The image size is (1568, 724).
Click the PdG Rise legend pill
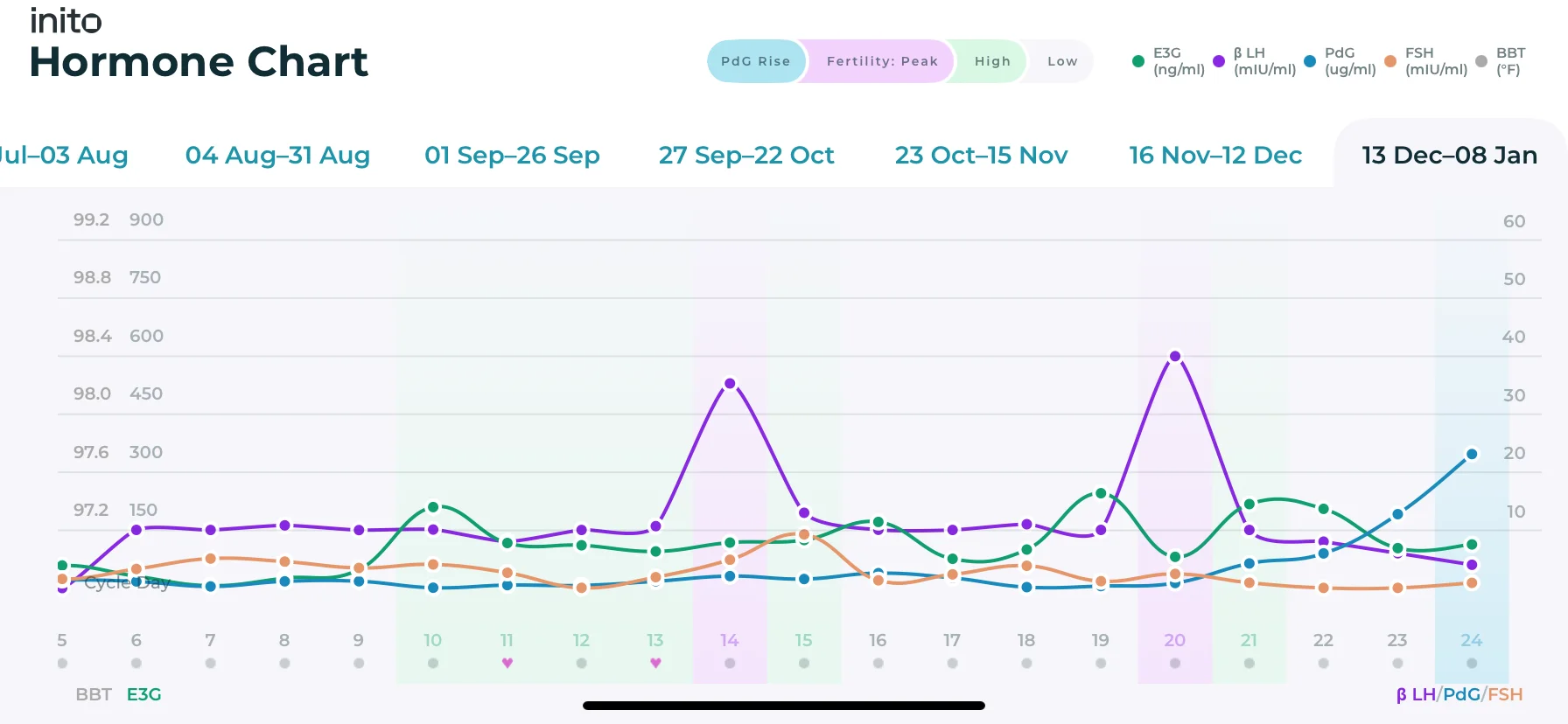[x=755, y=61]
